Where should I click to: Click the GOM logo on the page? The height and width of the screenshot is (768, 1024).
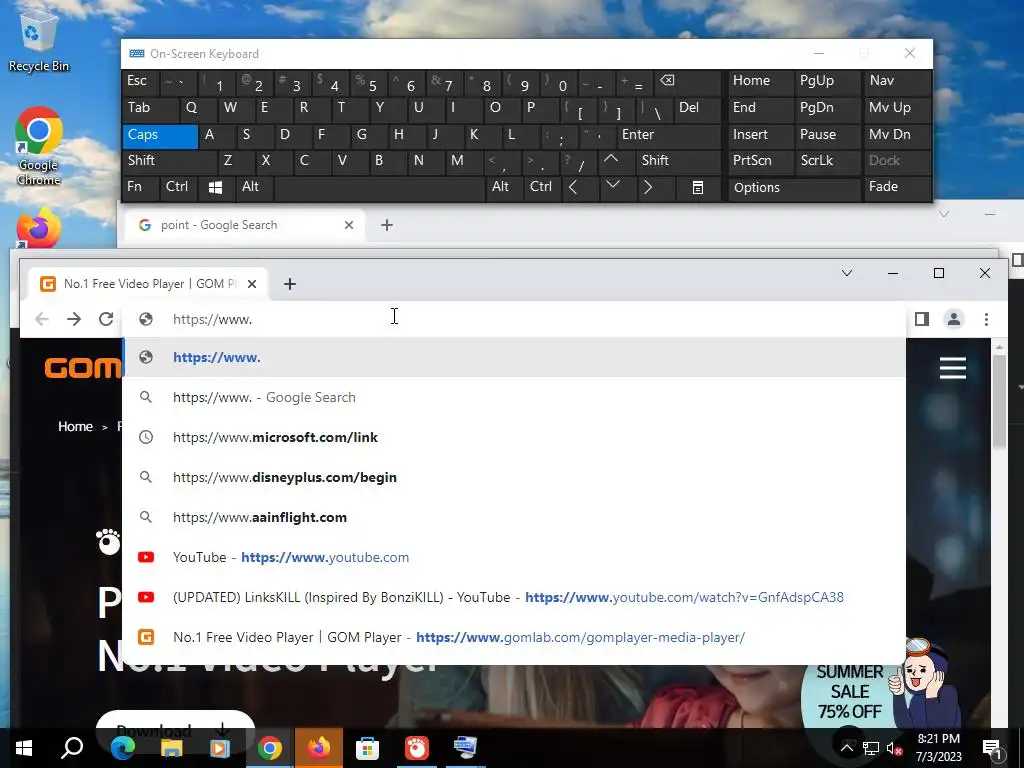pyautogui.click(x=83, y=368)
